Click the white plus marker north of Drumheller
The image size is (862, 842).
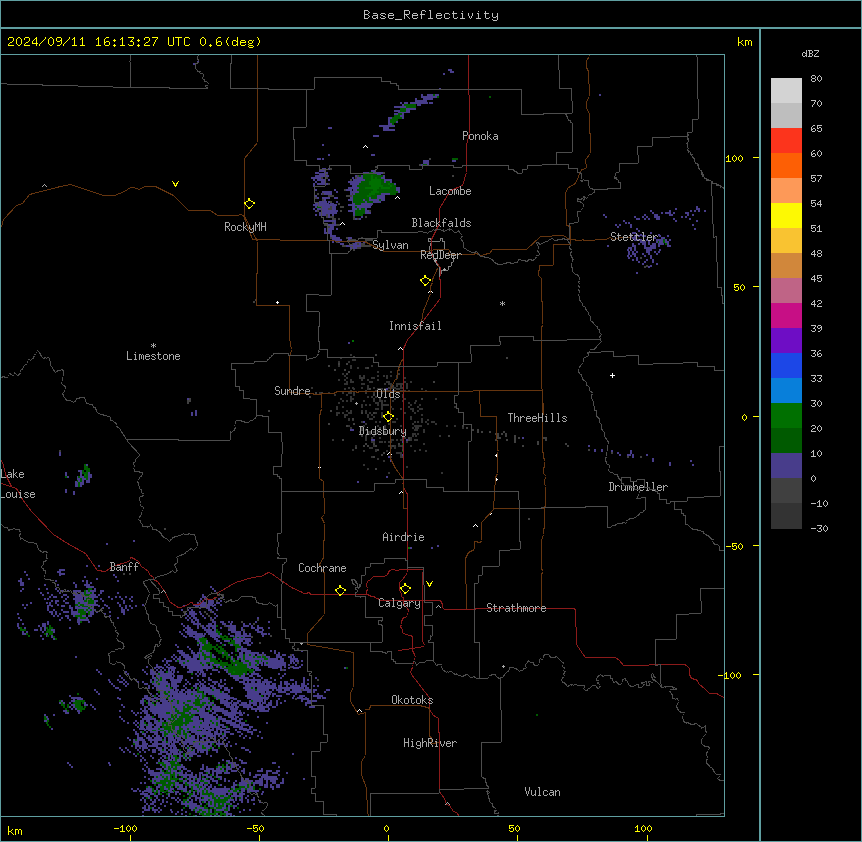tap(612, 375)
